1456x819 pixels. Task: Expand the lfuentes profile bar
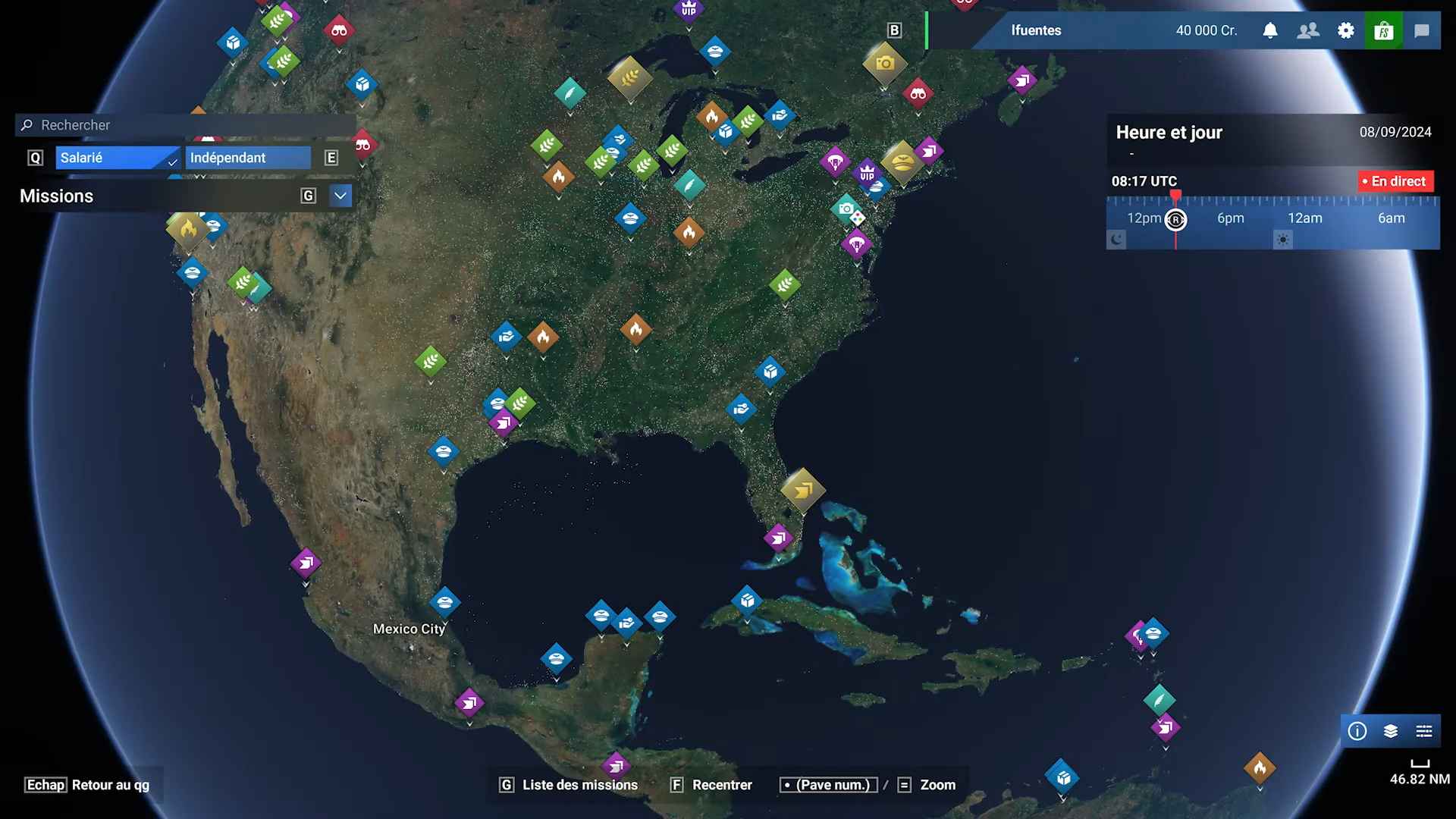pos(1036,30)
